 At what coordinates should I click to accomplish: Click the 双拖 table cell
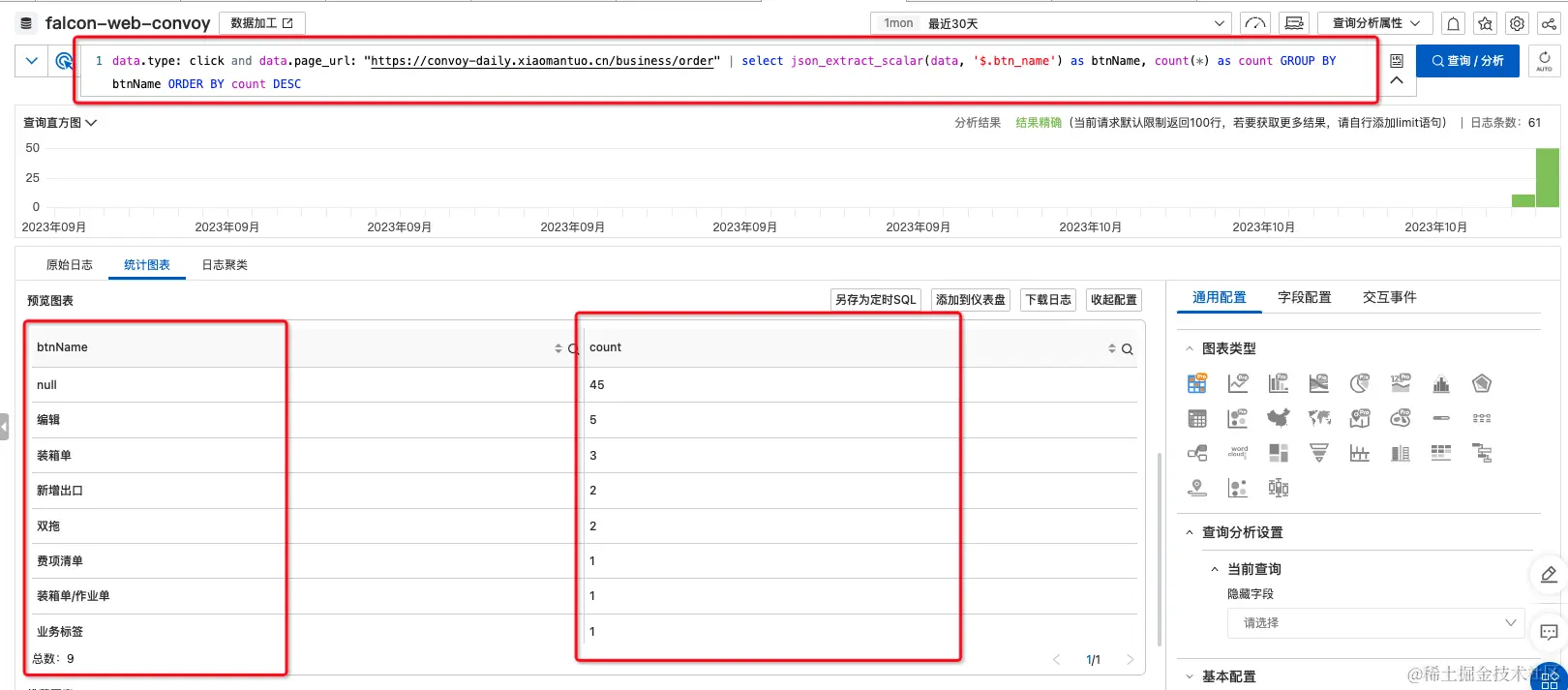coord(48,526)
